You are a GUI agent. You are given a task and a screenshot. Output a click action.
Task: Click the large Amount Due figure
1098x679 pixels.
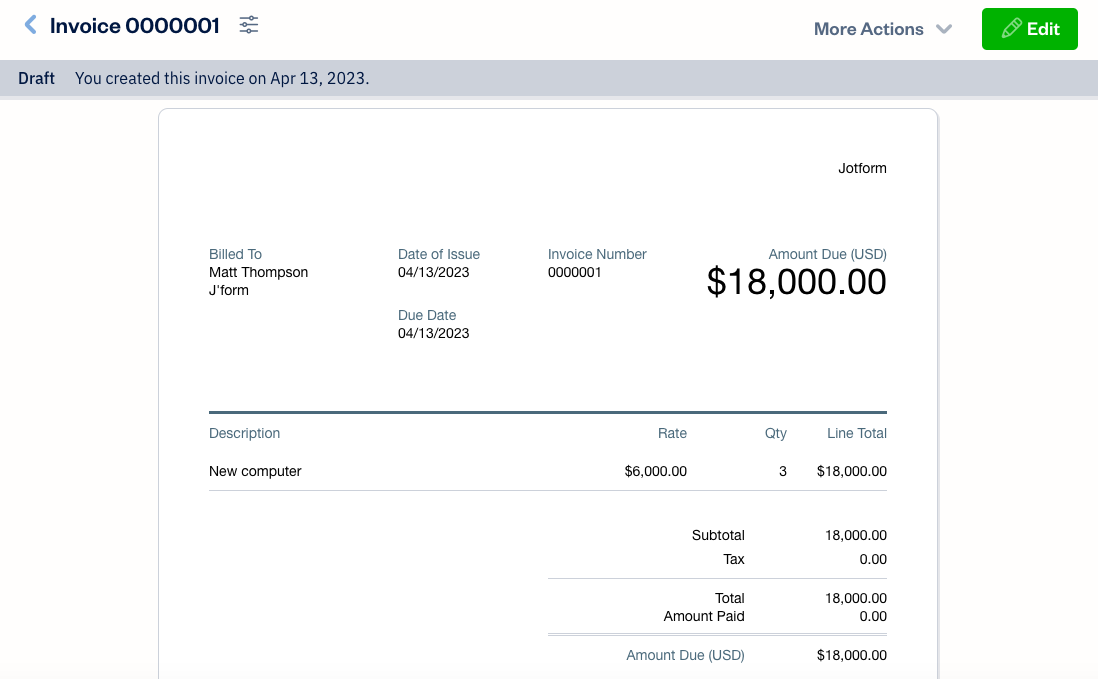click(796, 282)
